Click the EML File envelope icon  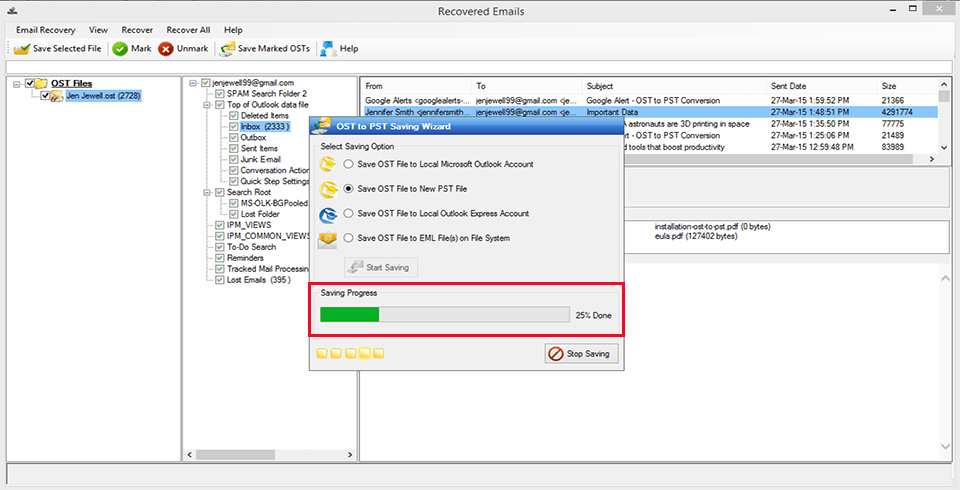tap(328, 239)
